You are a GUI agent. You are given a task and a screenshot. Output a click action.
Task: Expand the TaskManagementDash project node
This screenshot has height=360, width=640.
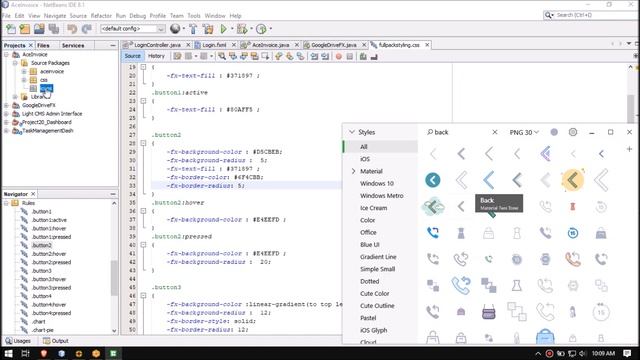coord(7,131)
